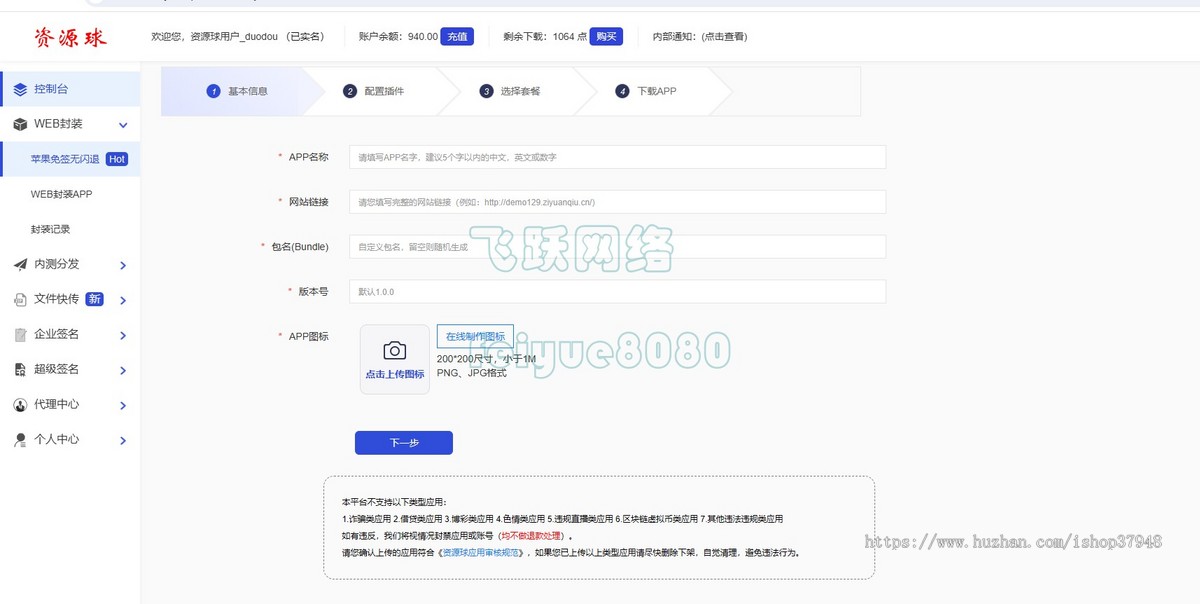Click the 均不做退款处理 red warning text
Viewport: 1200px width, 604px height.
point(533,536)
